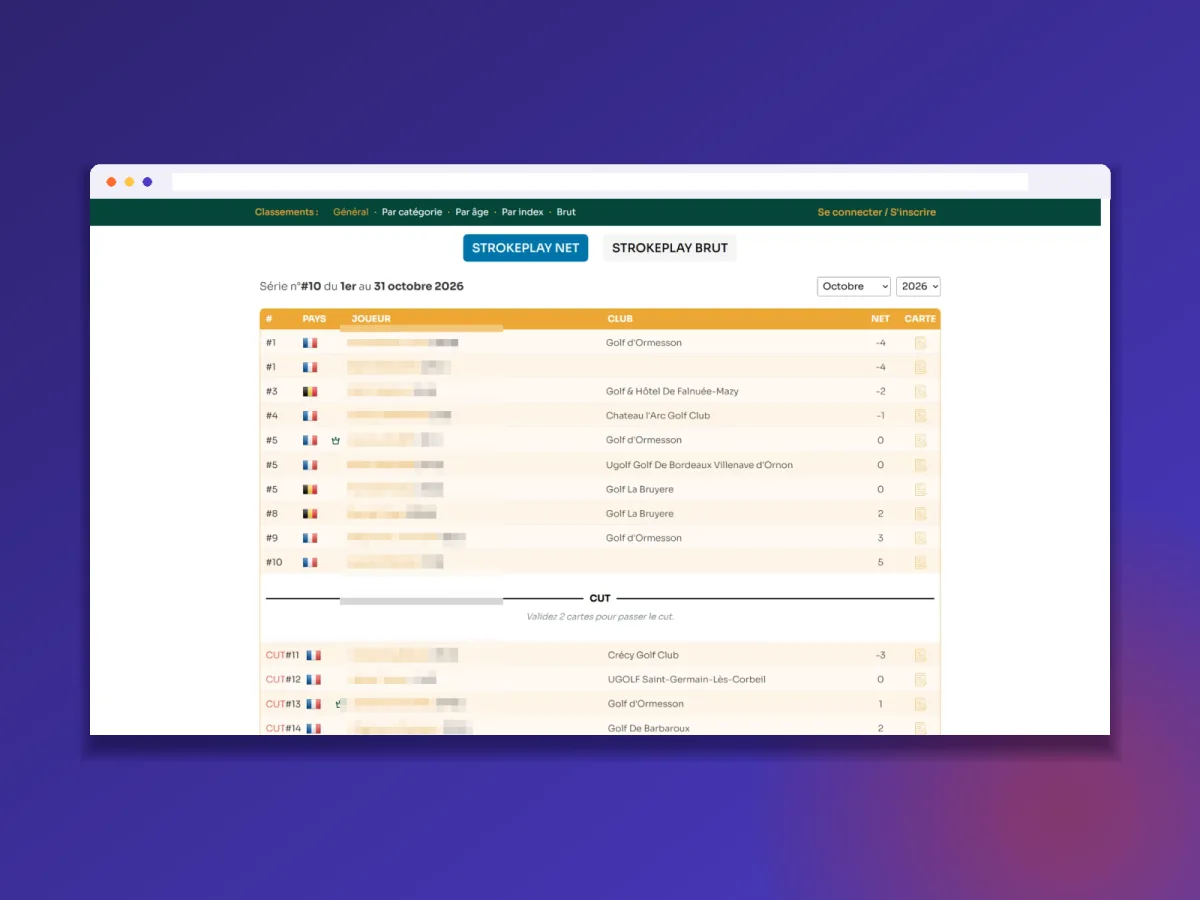Switch to Strokeplay Brut ranking

[x=670, y=248]
